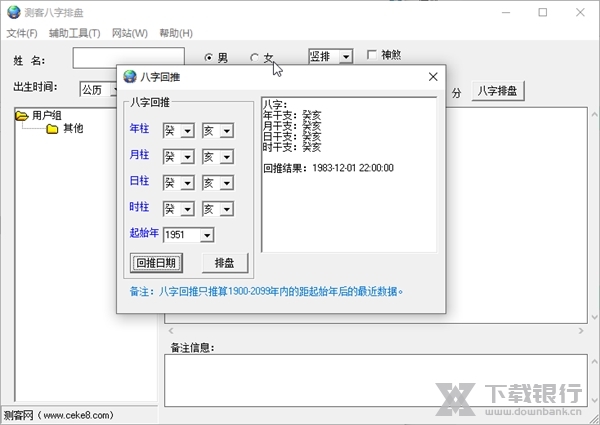Open the 时柱 heavenly stem dropdown
This screenshot has height=425, width=600.
[188, 209]
